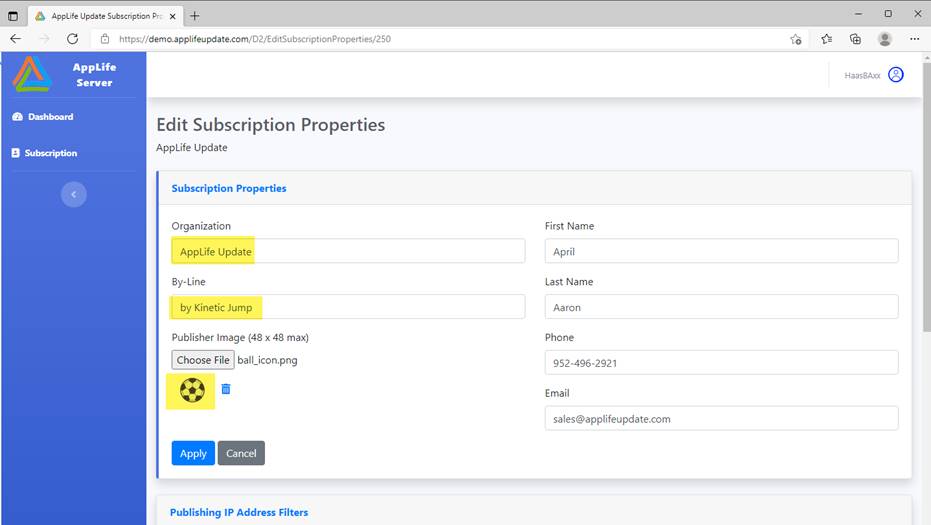This screenshot has height=525, width=931.
Task: Delete publisher image with trash icon
Action: coord(226,389)
